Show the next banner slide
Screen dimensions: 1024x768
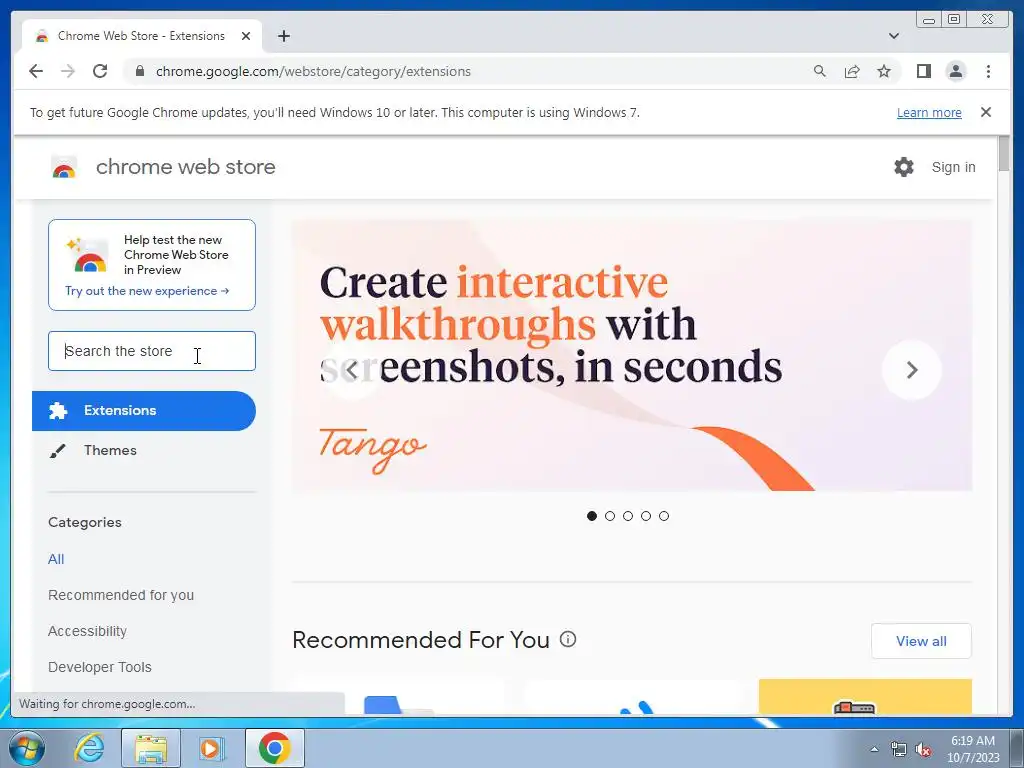pos(912,370)
